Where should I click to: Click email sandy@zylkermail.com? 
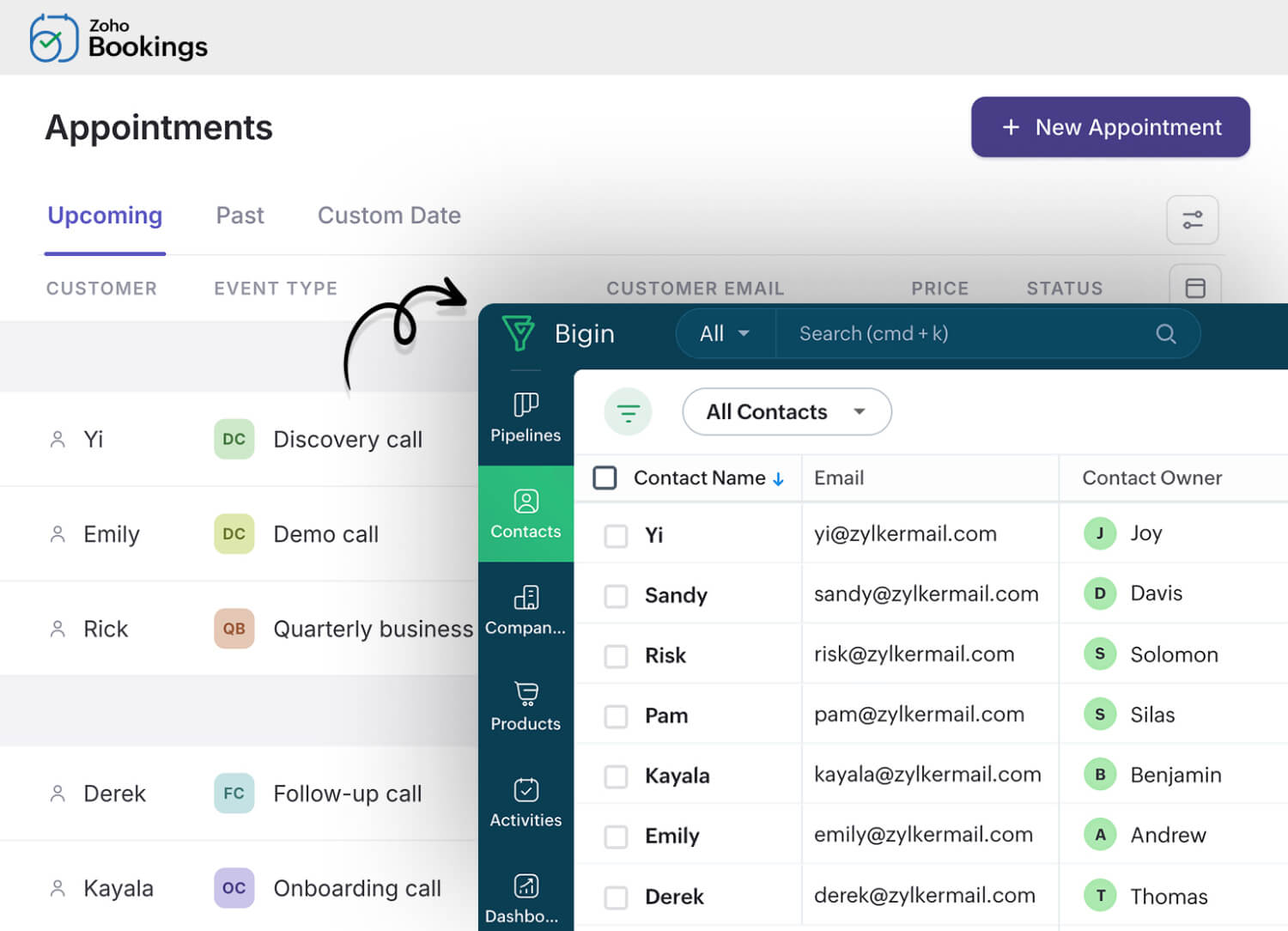pos(926,594)
